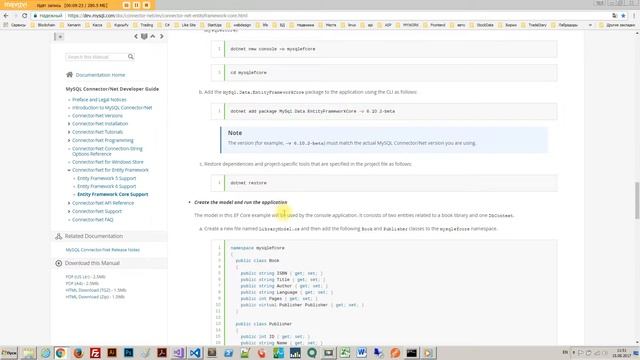Open Introduction to MySQL Connector/Net link

(x=112, y=108)
